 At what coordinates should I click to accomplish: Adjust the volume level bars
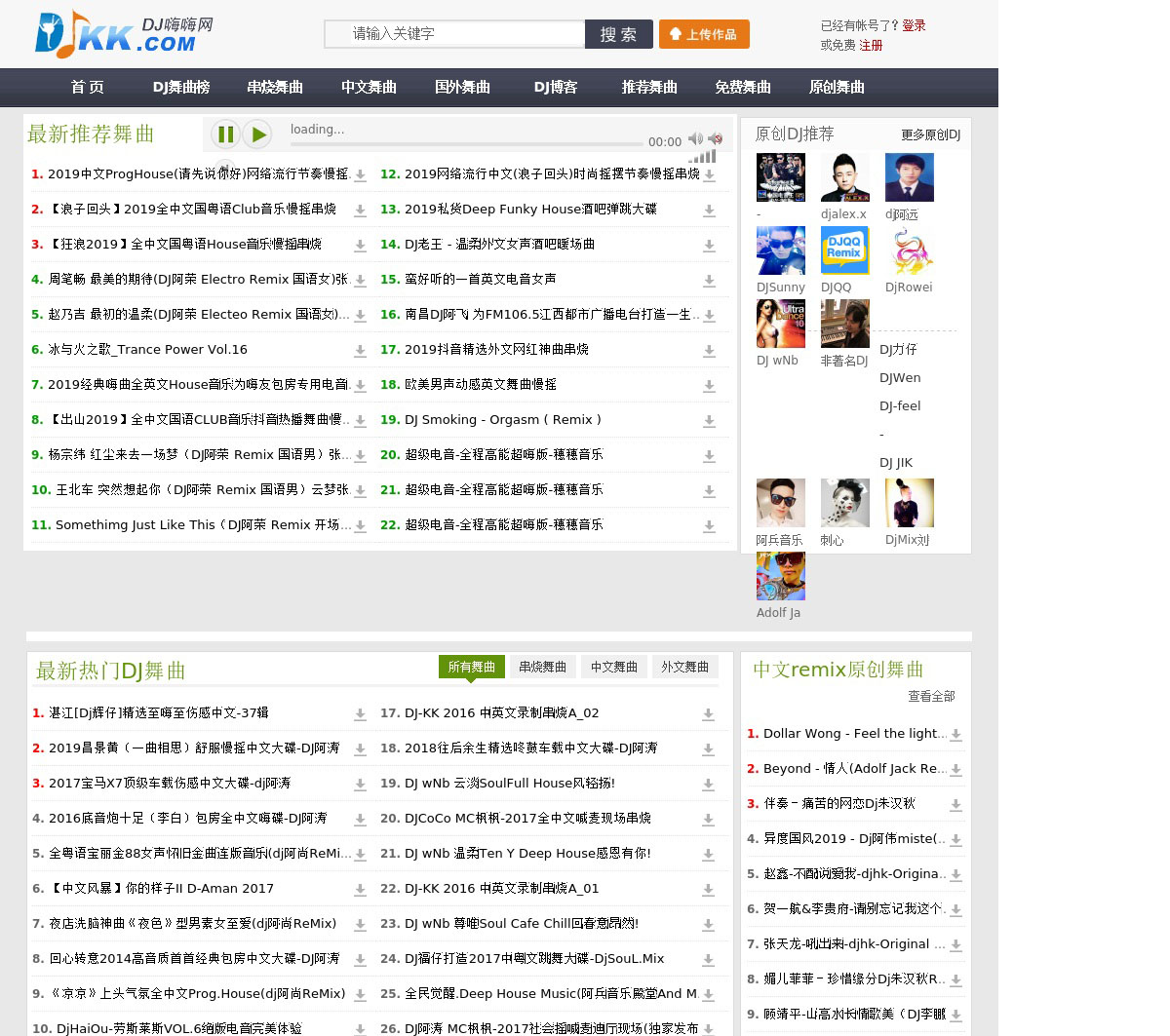coord(702,156)
